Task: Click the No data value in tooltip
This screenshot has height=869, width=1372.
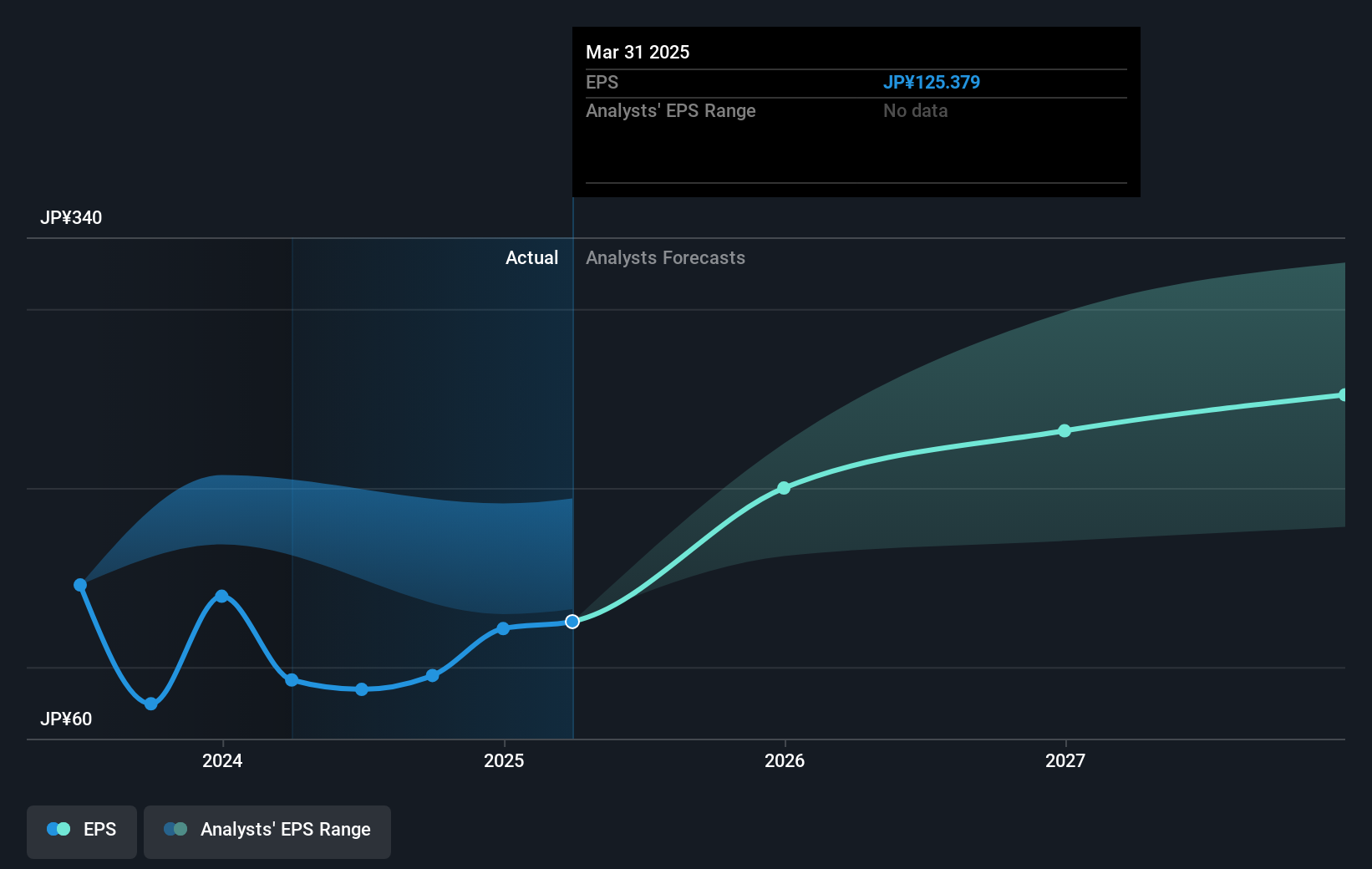Action: [915, 110]
